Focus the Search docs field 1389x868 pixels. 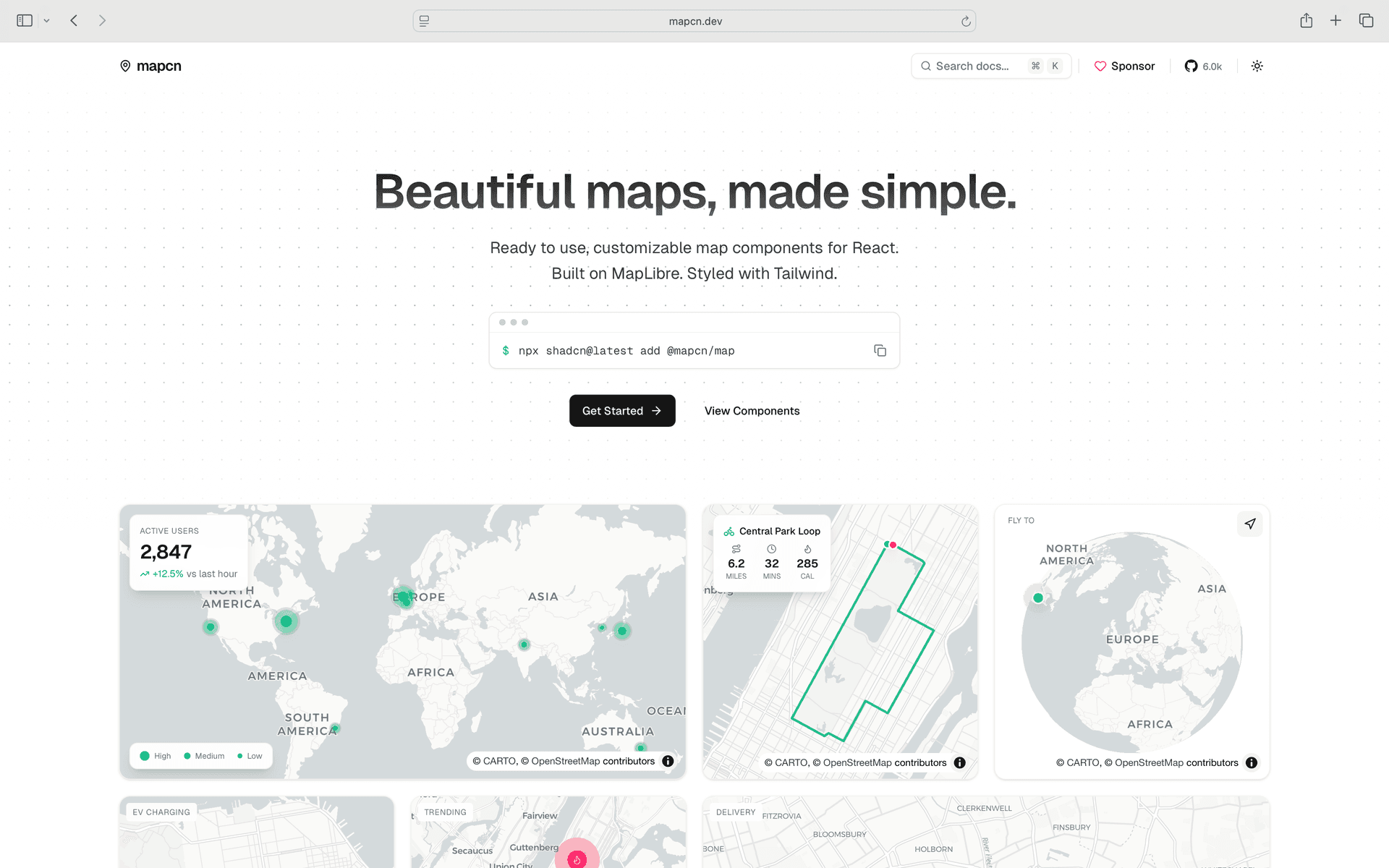click(973, 66)
